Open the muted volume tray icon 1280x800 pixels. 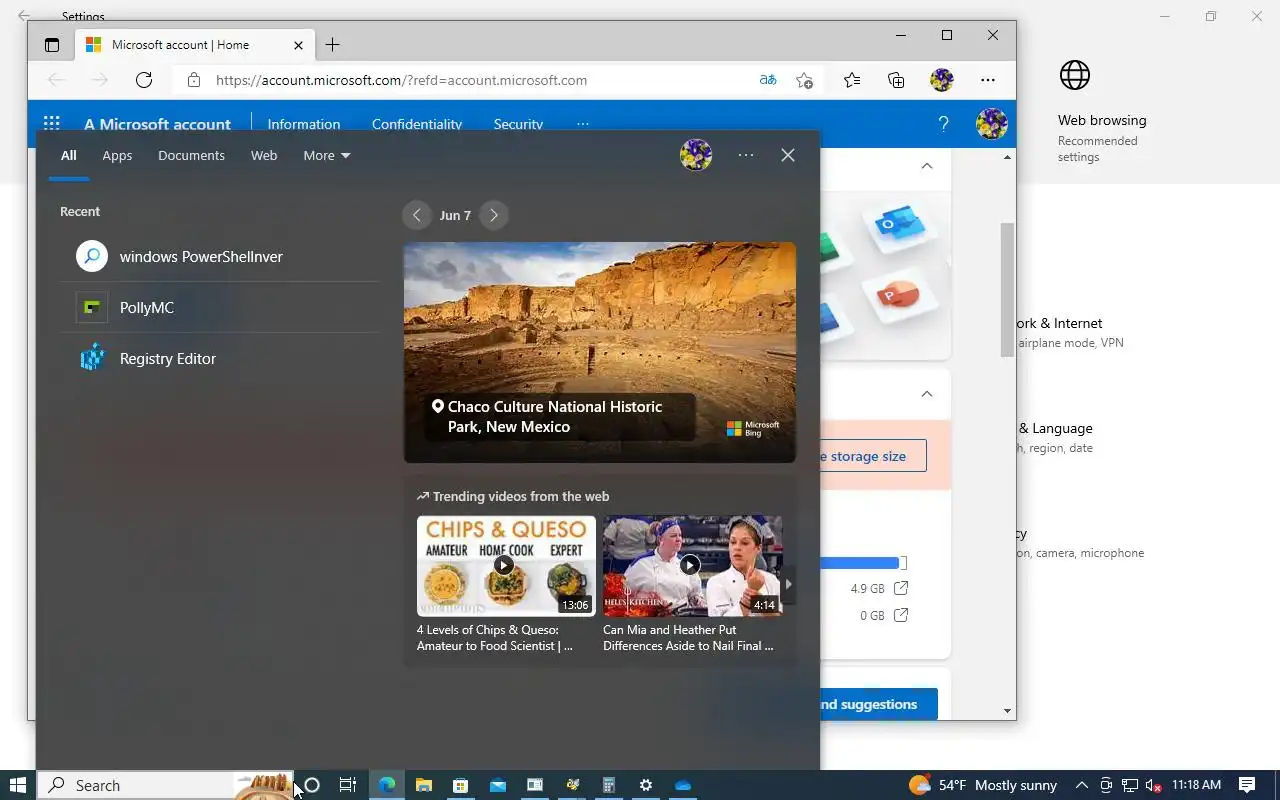coord(1153,785)
